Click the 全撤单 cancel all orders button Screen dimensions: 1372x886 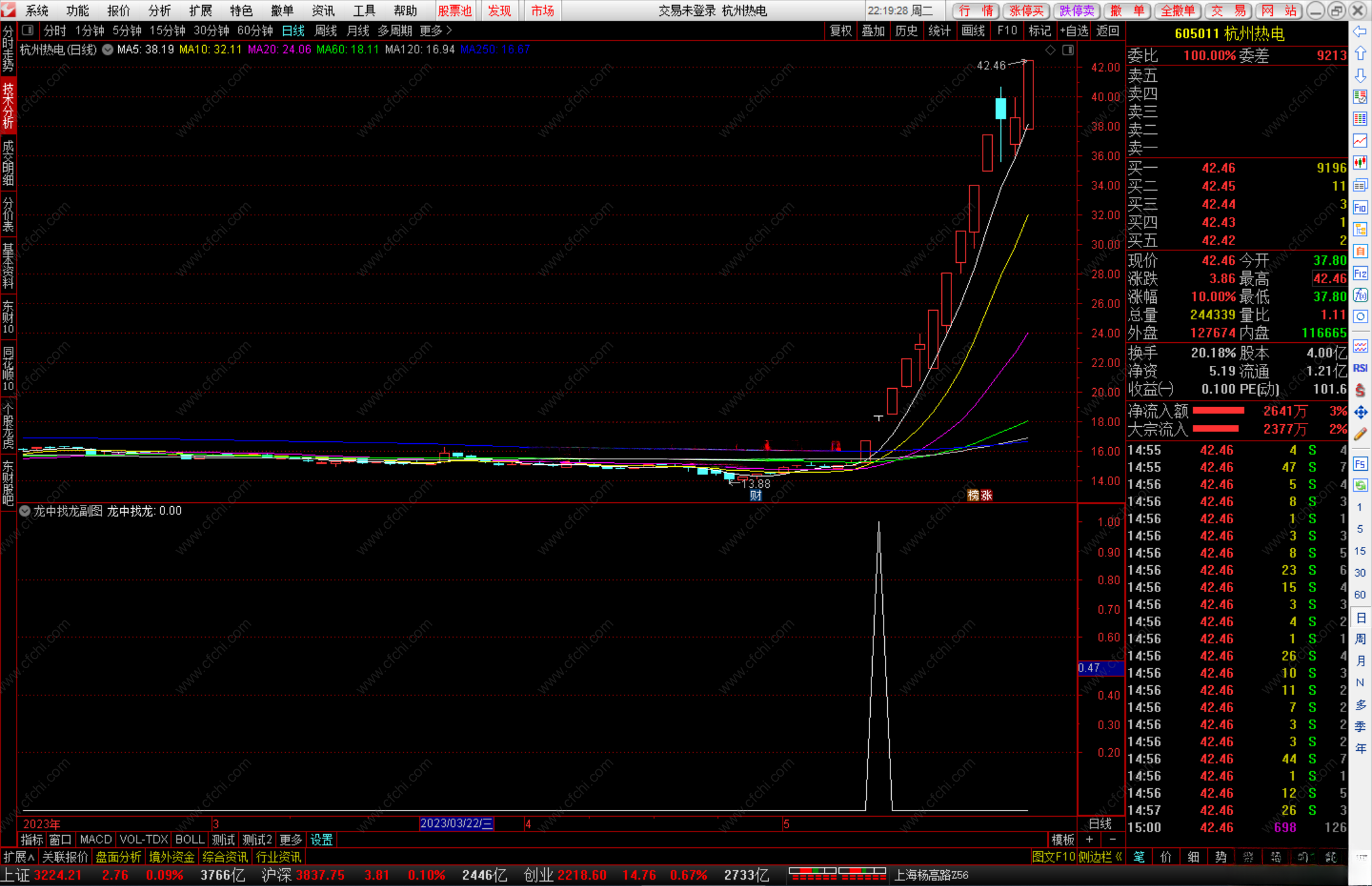click(x=1178, y=11)
